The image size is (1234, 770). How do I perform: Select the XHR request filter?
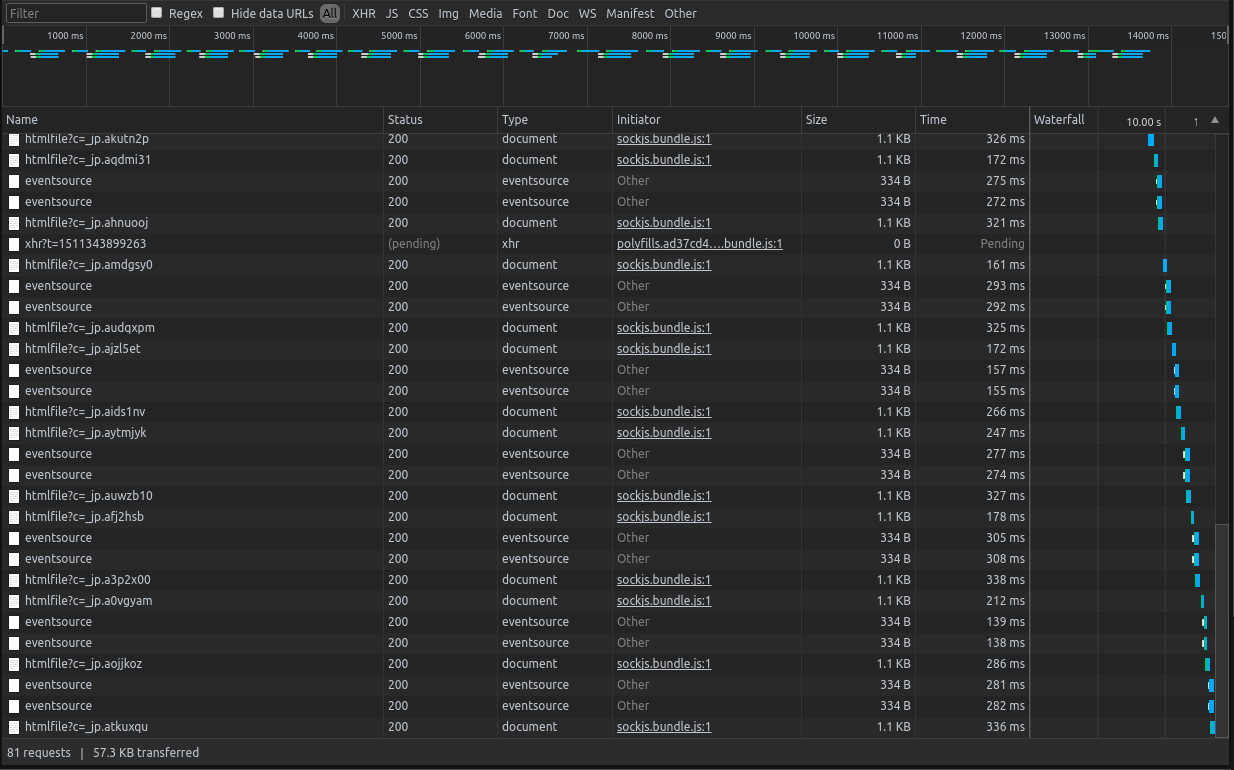click(363, 13)
